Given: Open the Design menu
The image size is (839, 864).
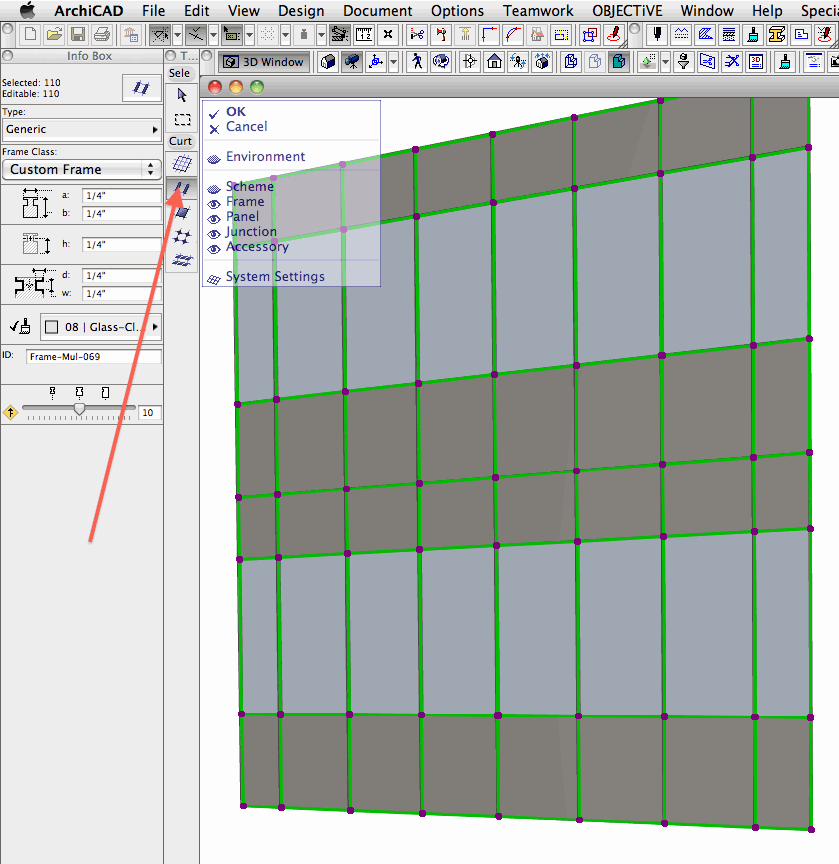Looking at the screenshot, I should click(x=301, y=11).
